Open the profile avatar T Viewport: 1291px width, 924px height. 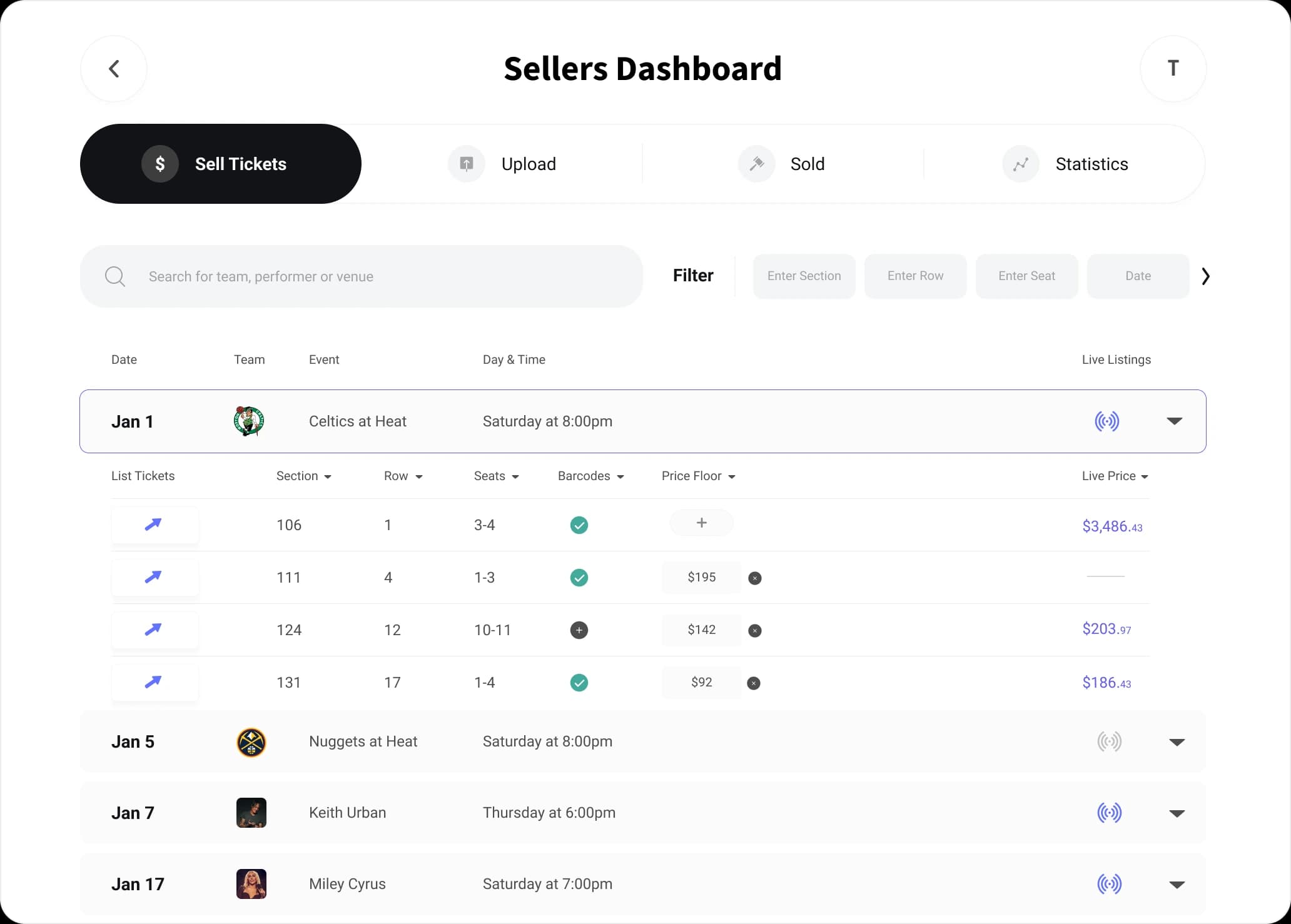(1172, 68)
